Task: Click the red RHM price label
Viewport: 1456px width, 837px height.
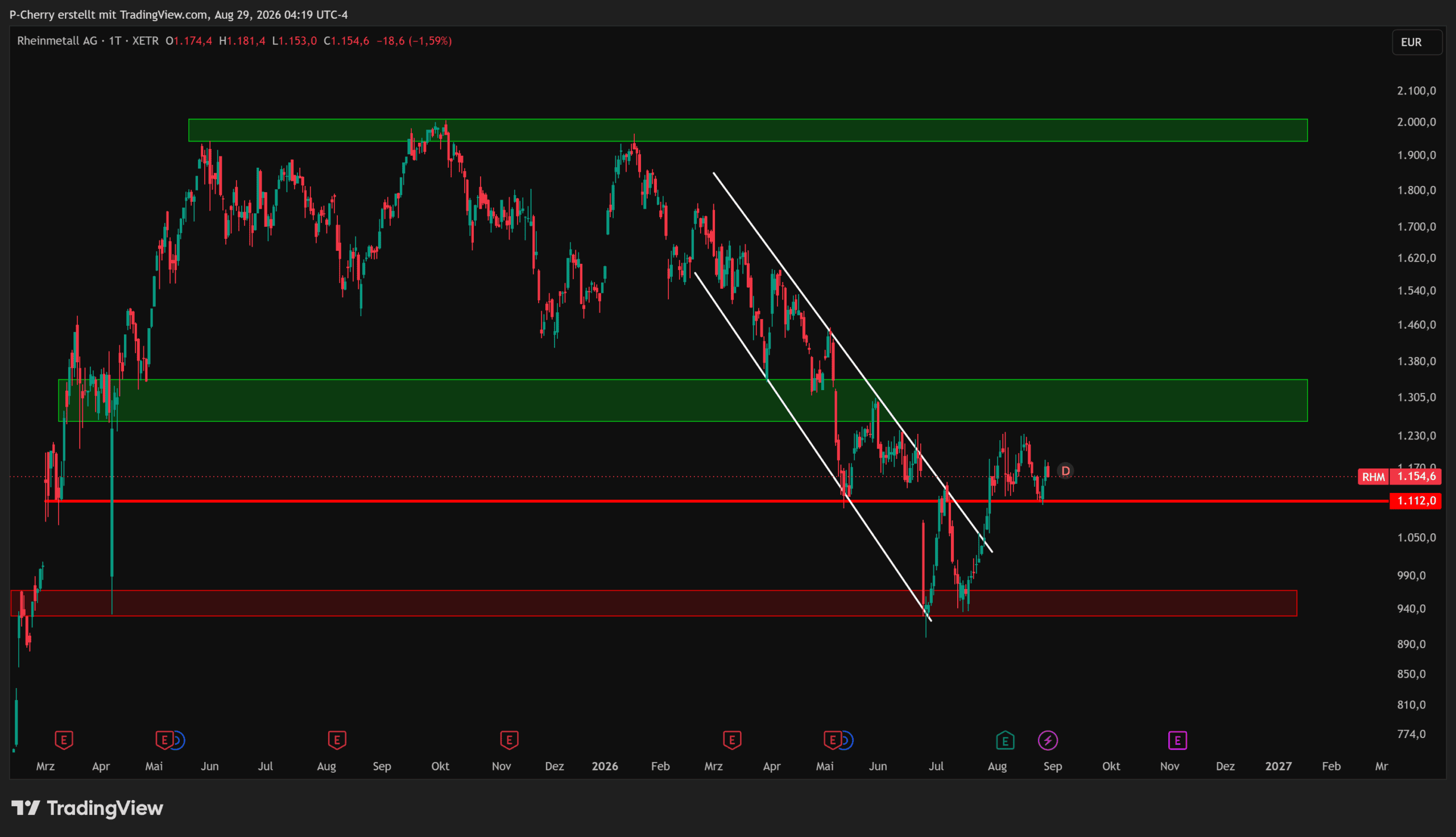Action: (x=1373, y=476)
